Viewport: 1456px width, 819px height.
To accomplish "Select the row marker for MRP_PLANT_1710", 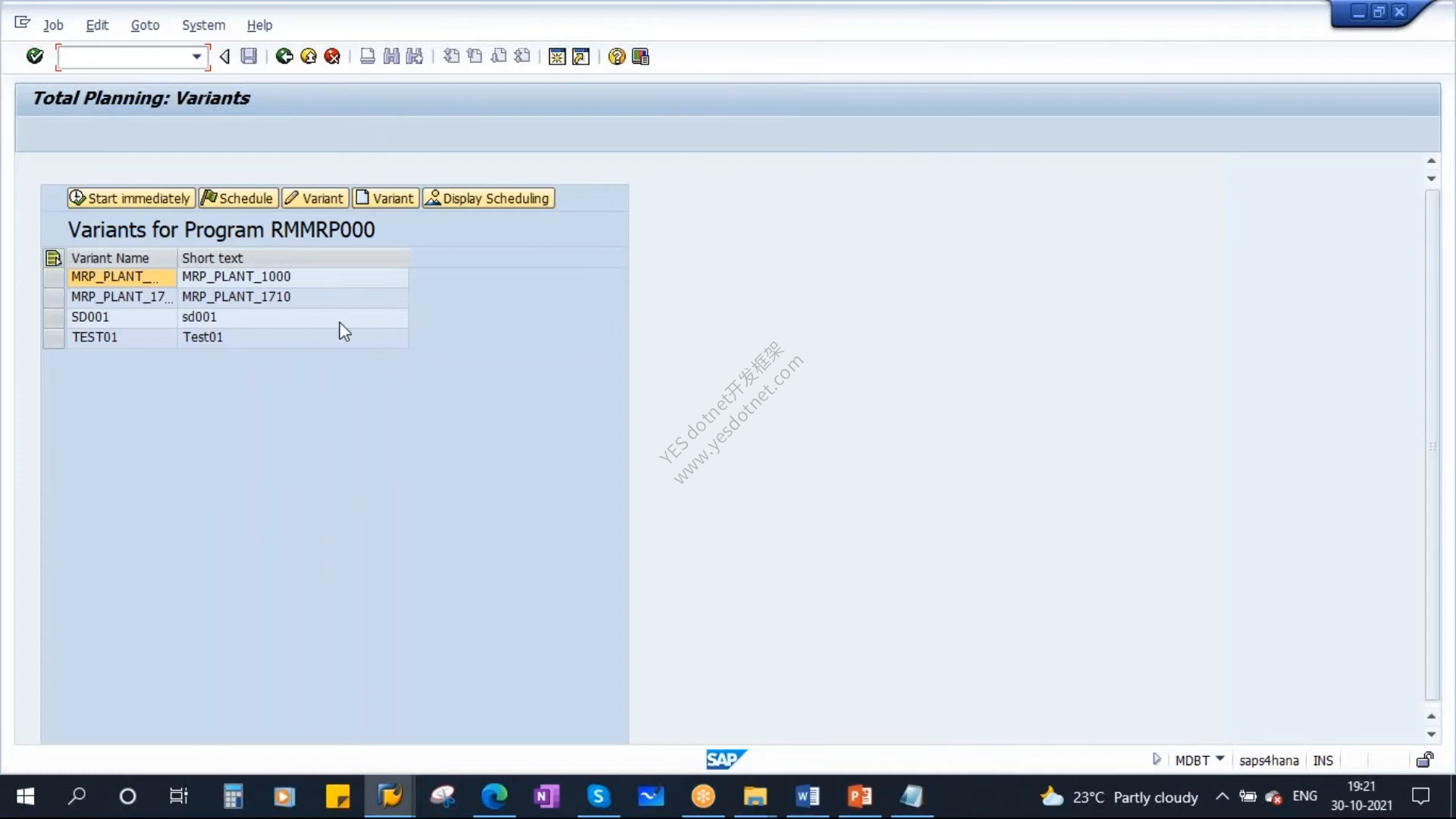I will 54,297.
